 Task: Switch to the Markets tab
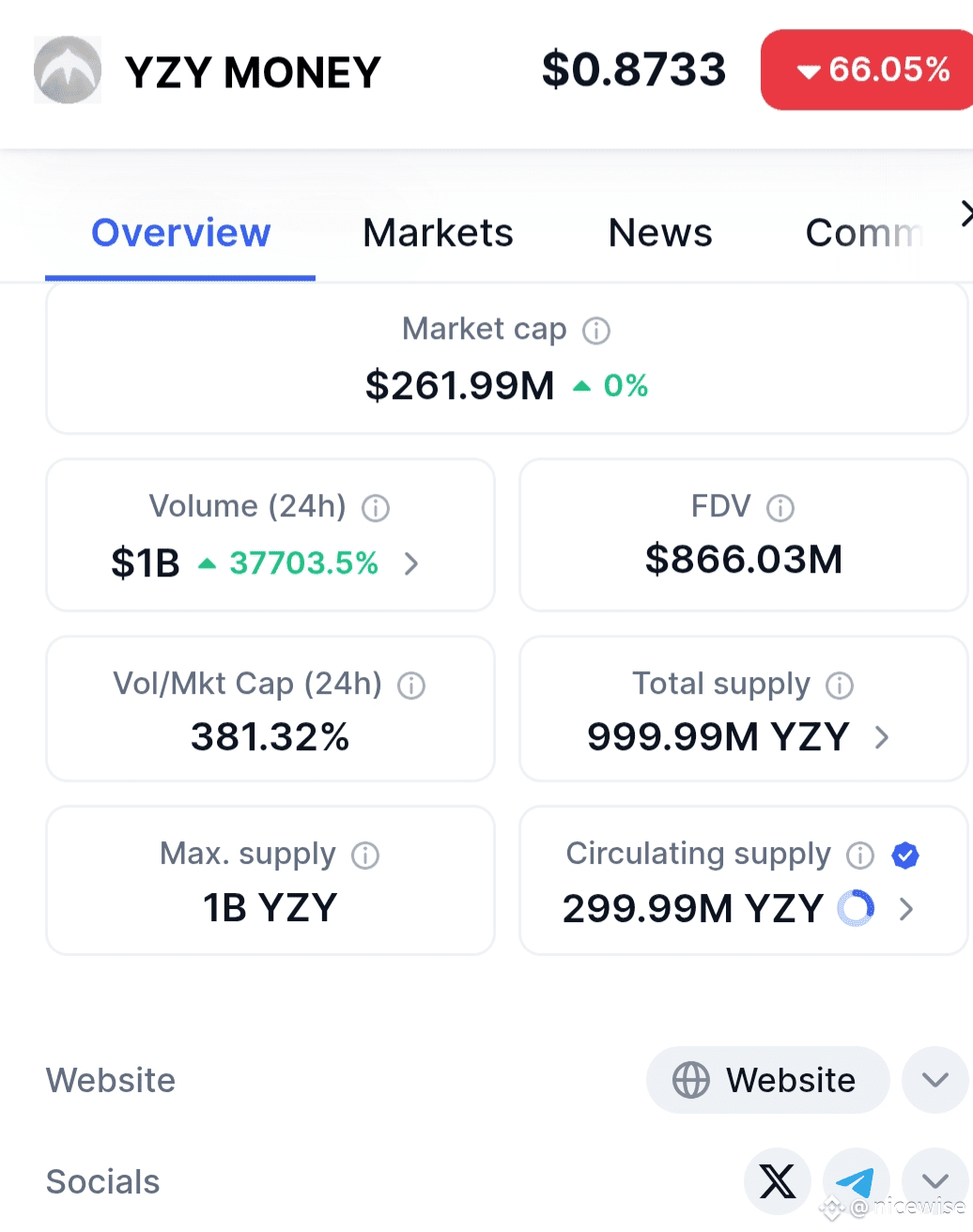[438, 233]
